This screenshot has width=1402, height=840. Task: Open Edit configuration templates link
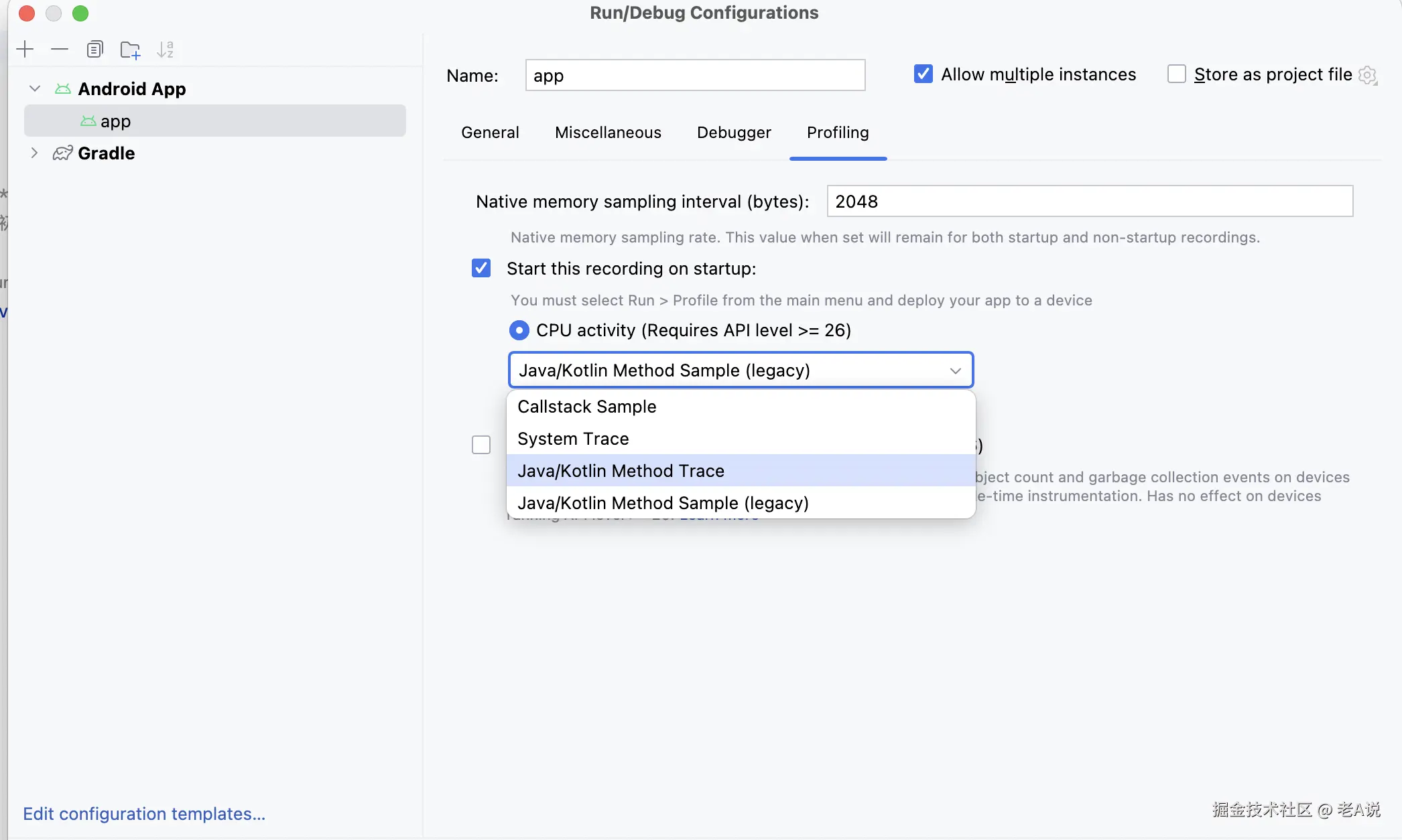pos(144,814)
